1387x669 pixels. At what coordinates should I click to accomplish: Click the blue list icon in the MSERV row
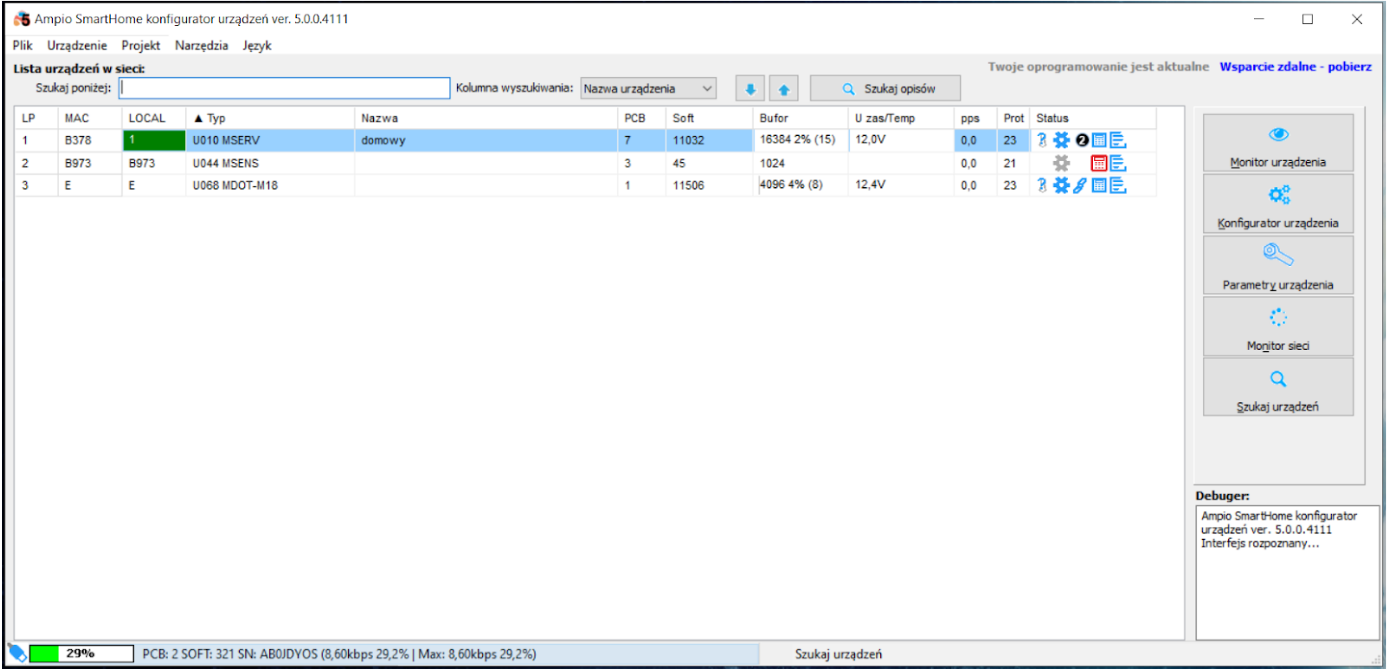pyautogui.click(x=1118, y=140)
